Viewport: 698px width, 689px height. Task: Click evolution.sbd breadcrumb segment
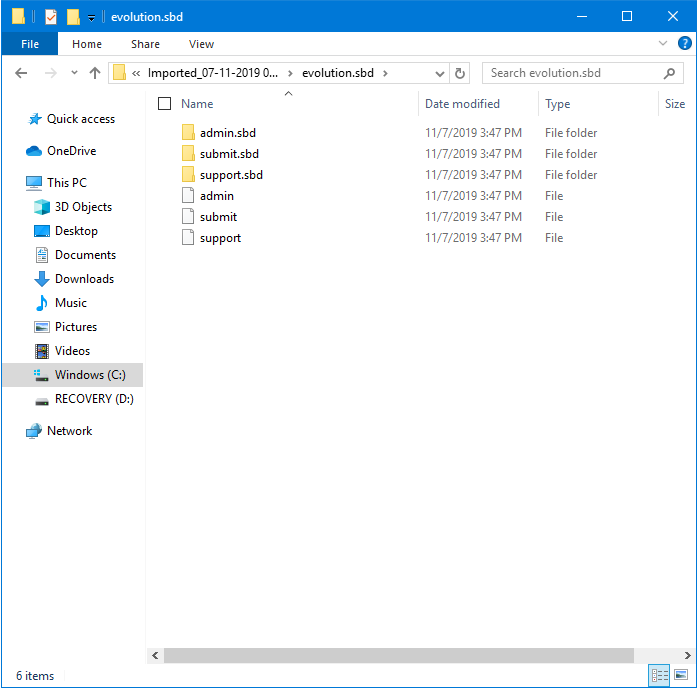click(338, 73)
